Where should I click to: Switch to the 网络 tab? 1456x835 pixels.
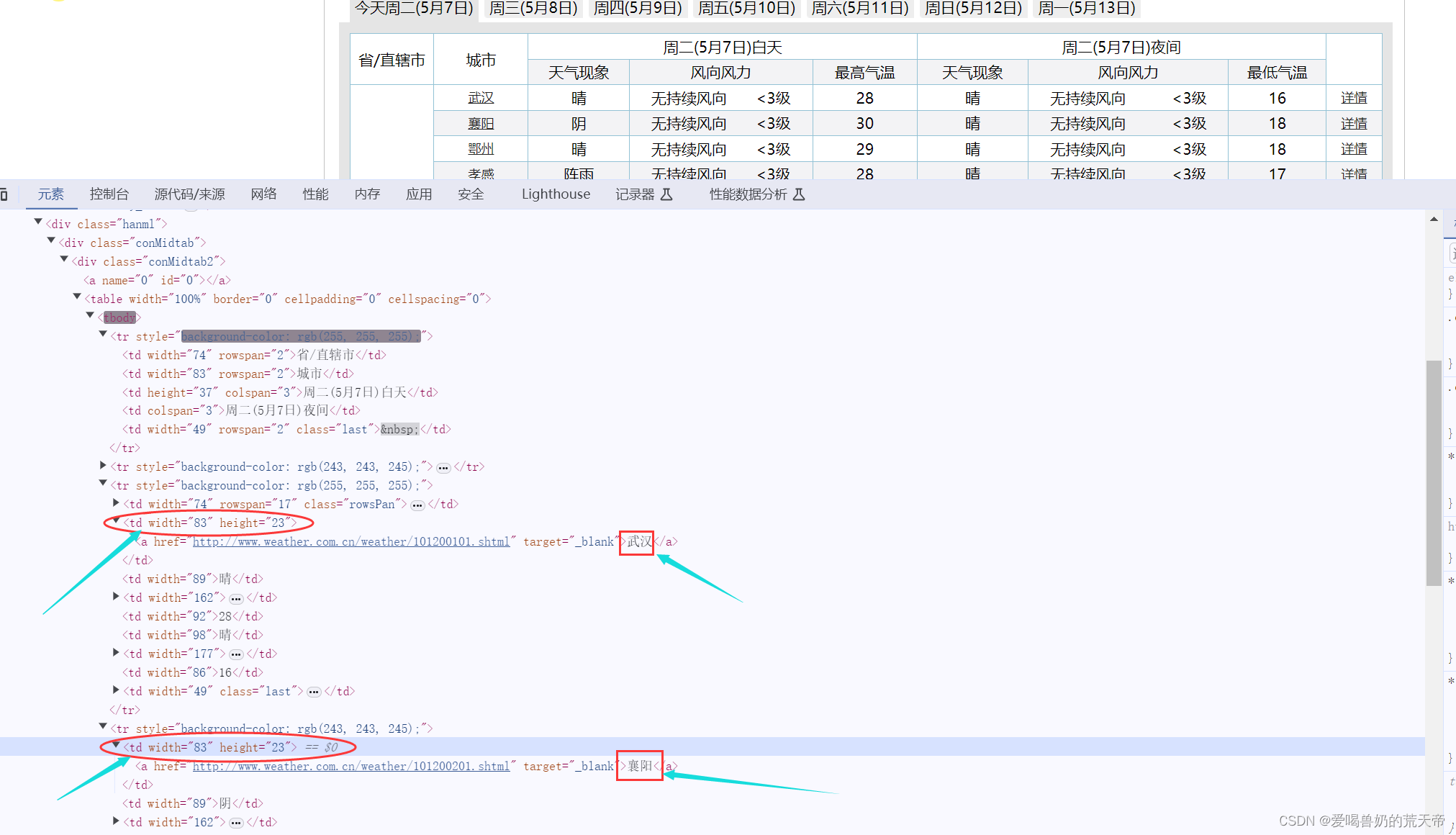click(264, 194)
